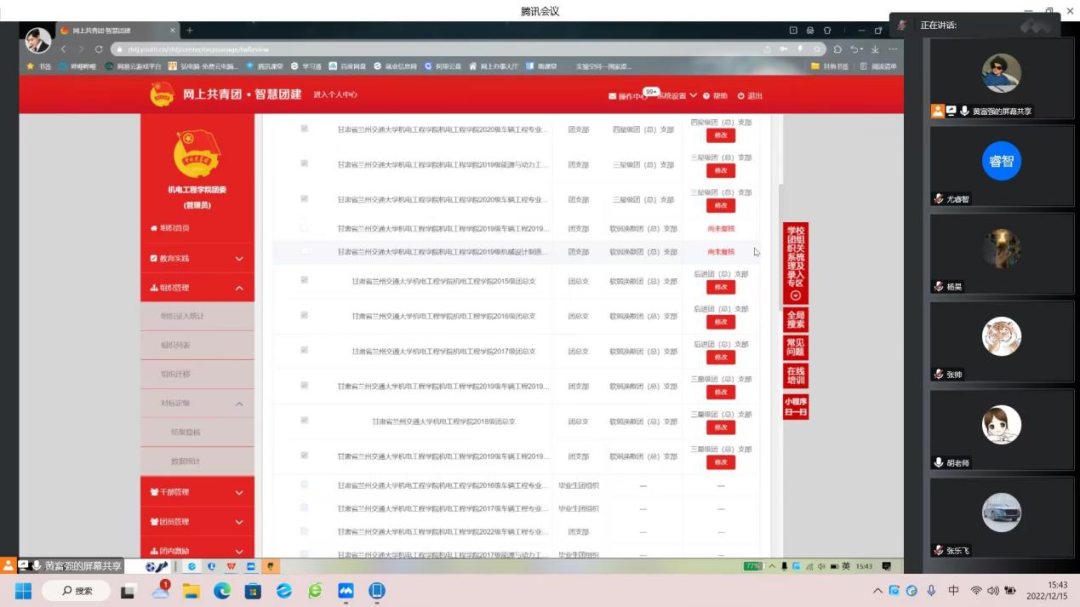Open 在线培训 floating side button
Image resolution: width=1080 pixels, height=607 pixels.
pyautogui.click(x=795, y=376)
